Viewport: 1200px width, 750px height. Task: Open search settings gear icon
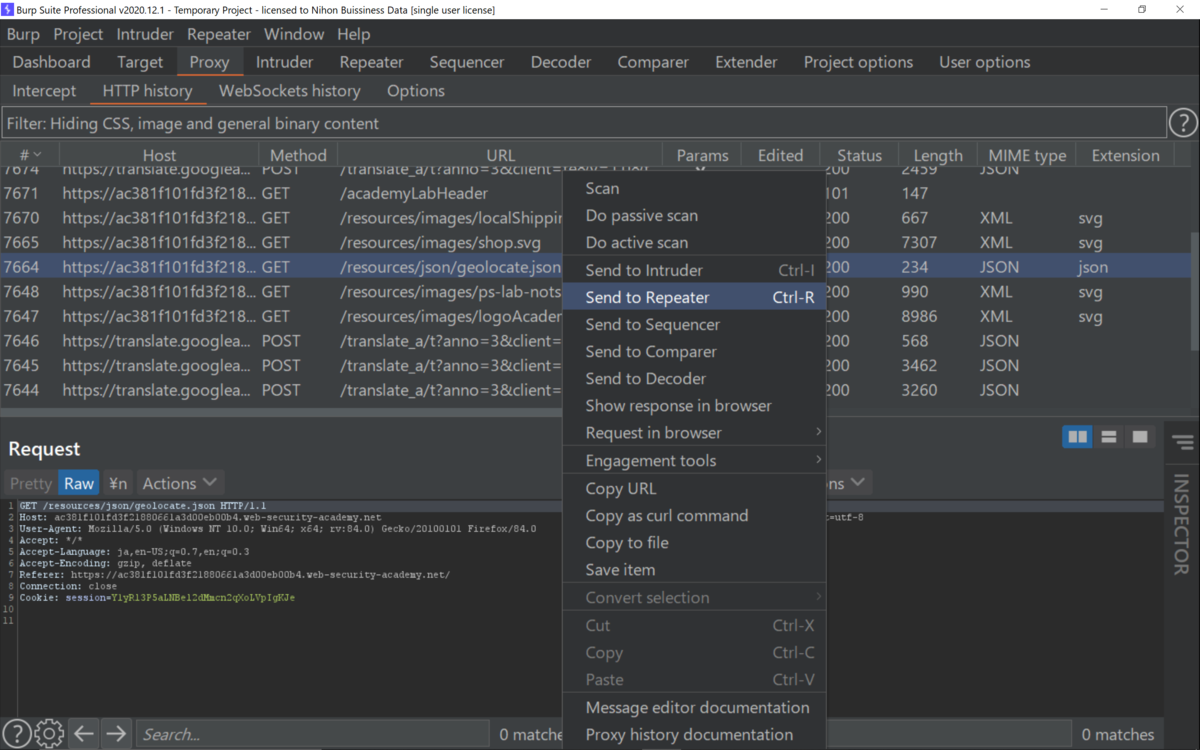pos(49,733)
